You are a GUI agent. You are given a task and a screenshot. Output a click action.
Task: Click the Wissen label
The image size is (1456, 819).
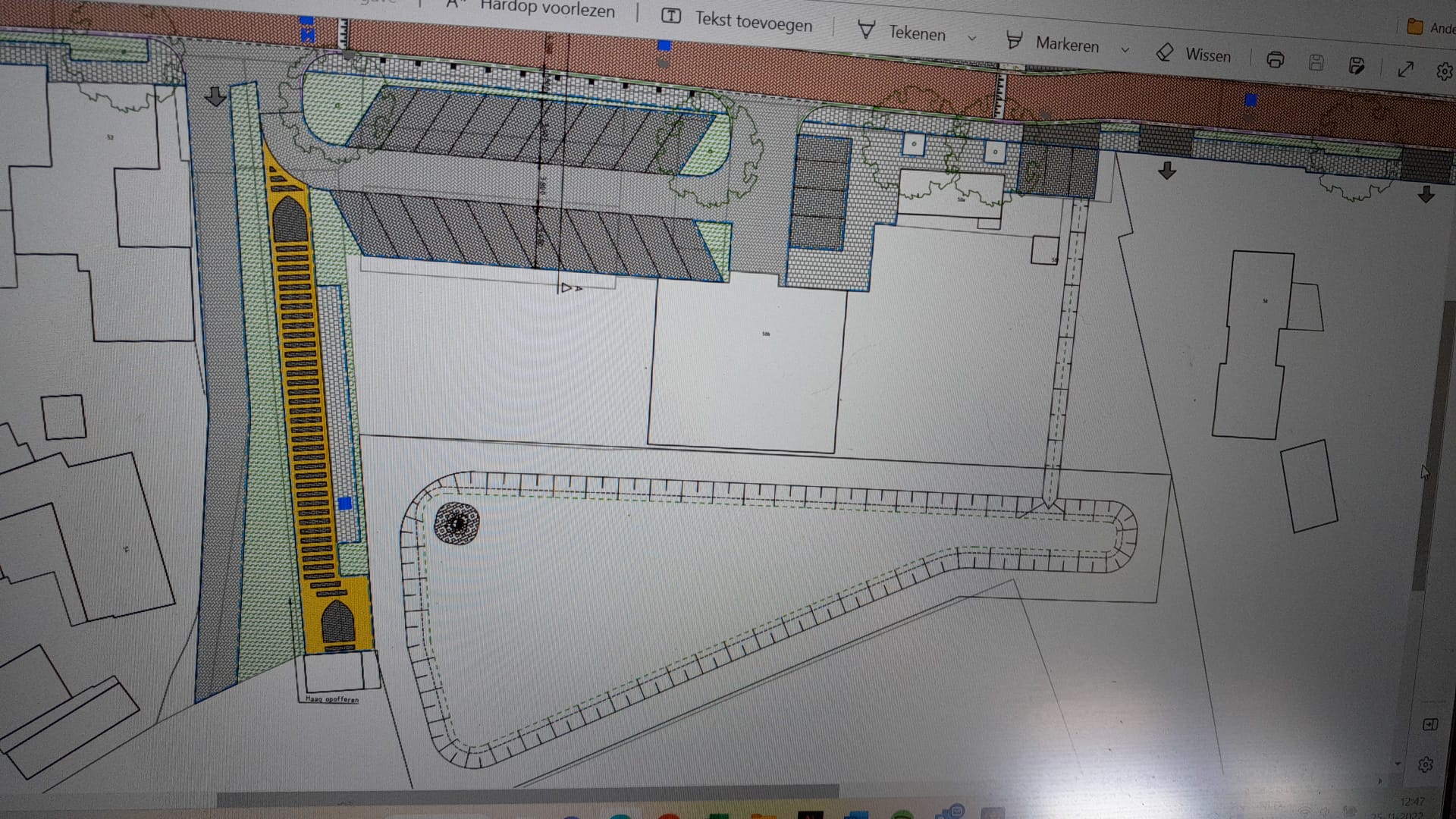(1208, 55)
